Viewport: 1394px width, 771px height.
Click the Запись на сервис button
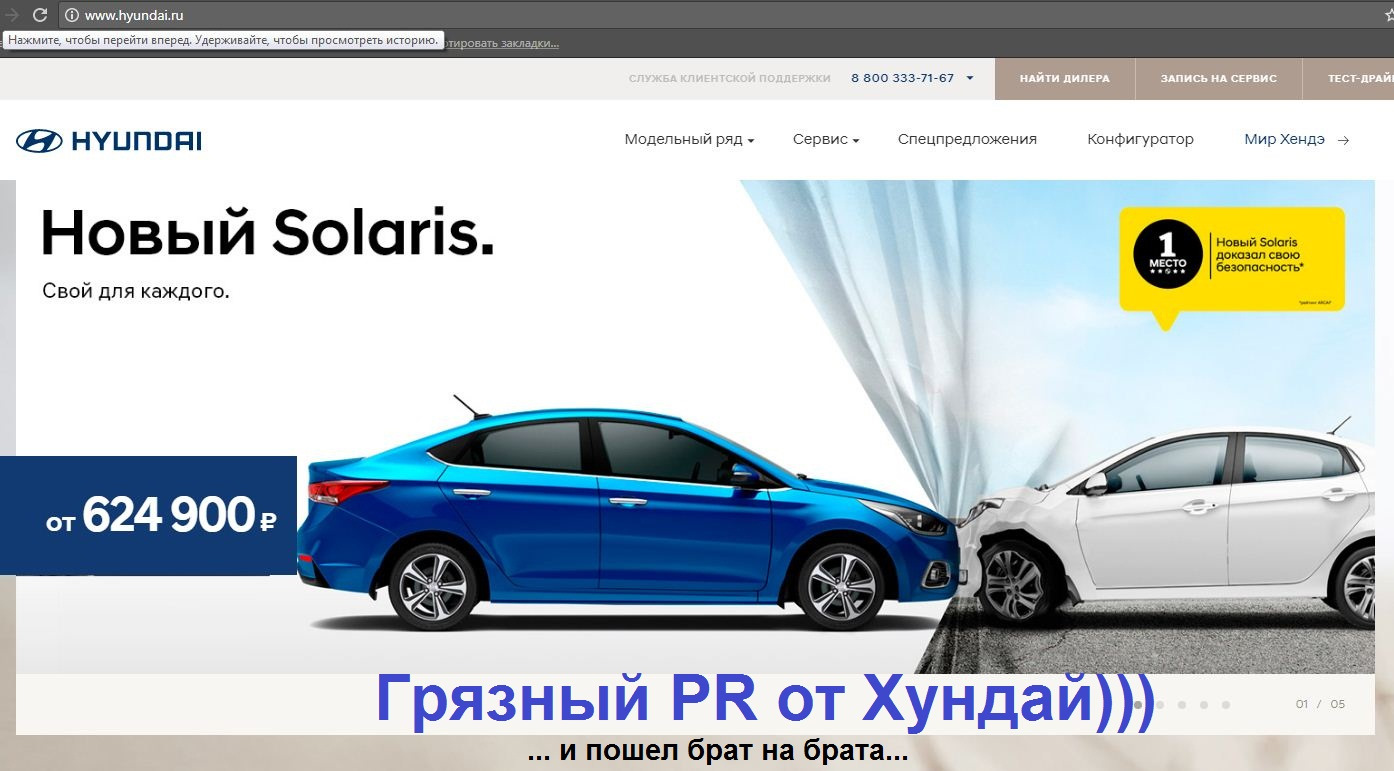pyautogui.click(x=1218, y=79)
